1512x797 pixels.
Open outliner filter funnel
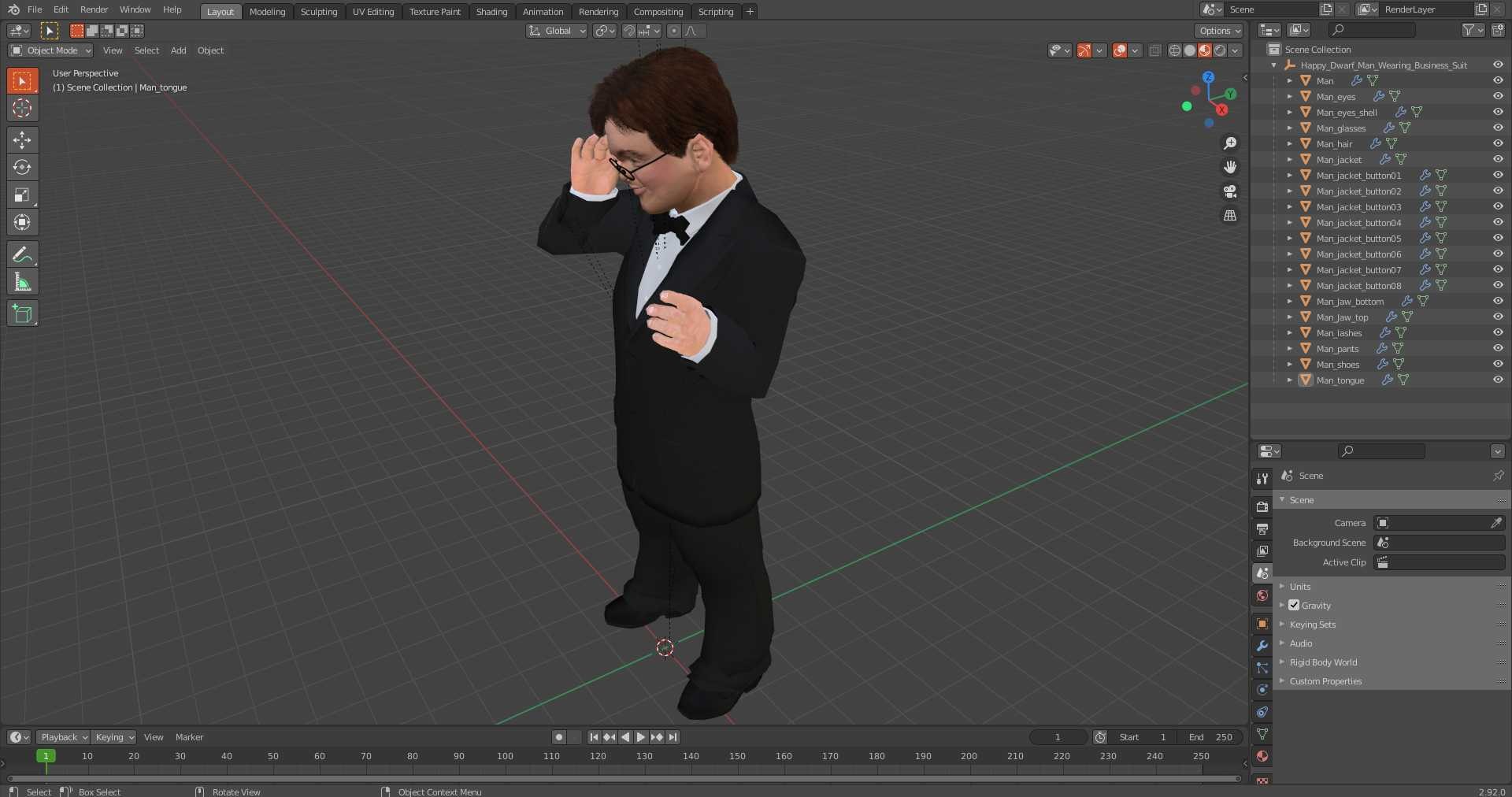1473,30
